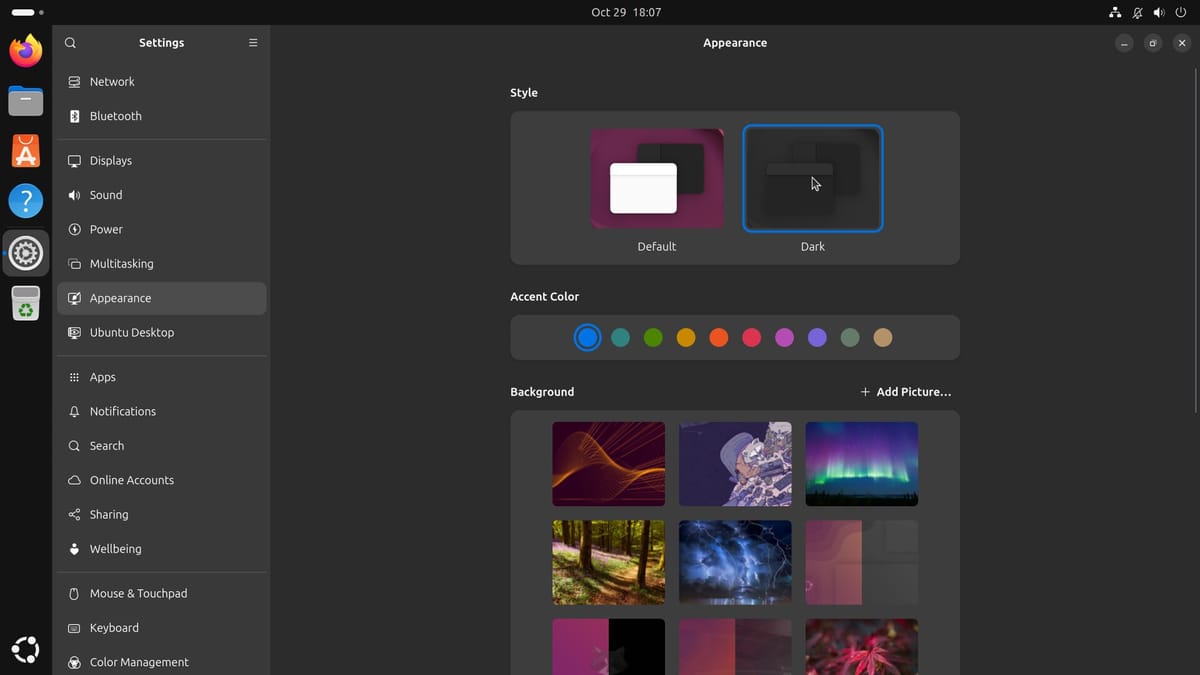Screen dimensions: 1200x675
Task: Click the muted notifications bell in top bar
Action: click(x=1137, y=12)
